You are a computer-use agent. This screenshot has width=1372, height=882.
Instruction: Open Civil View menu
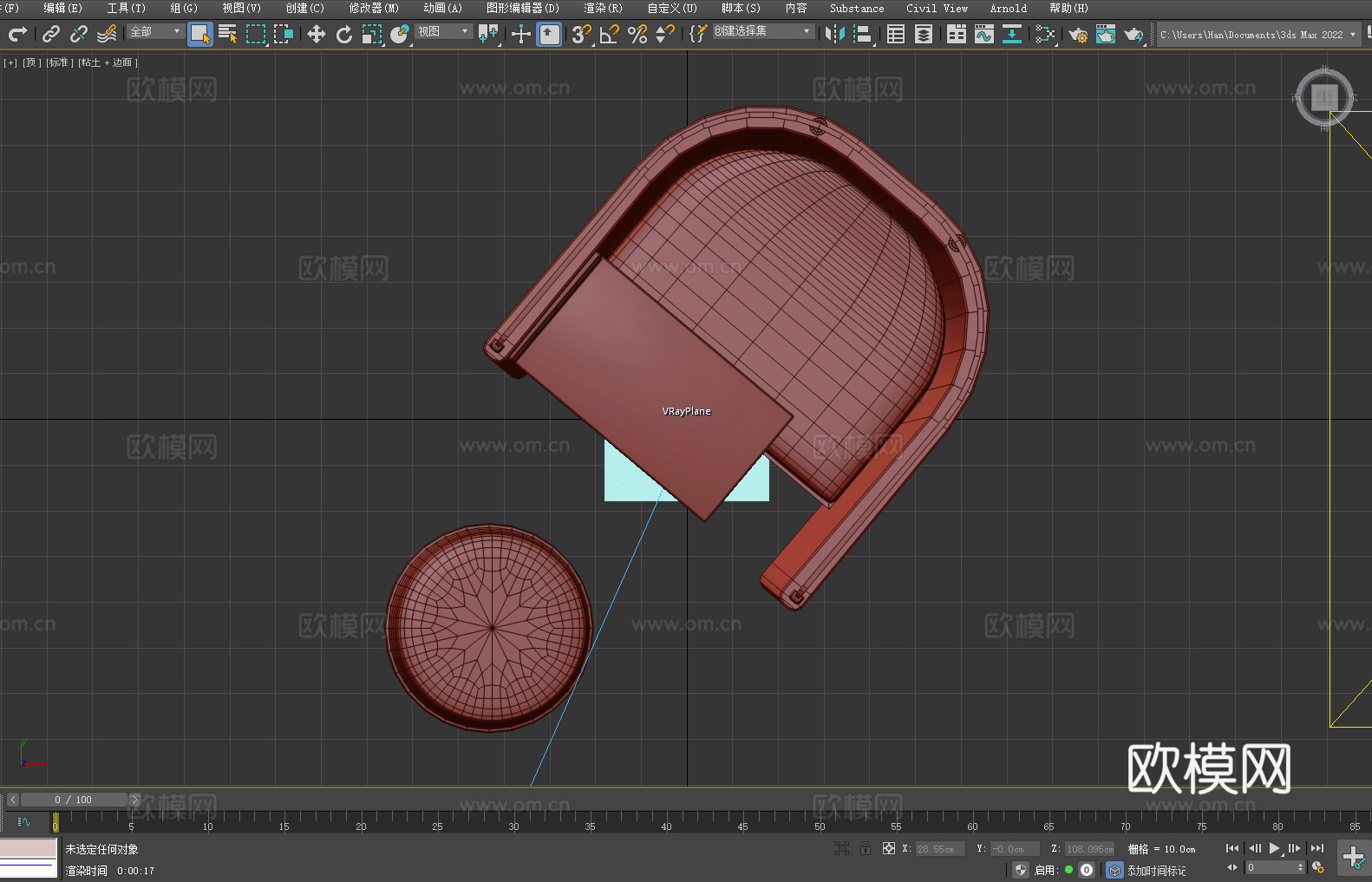pyautogui.click(x=937, y=8)
